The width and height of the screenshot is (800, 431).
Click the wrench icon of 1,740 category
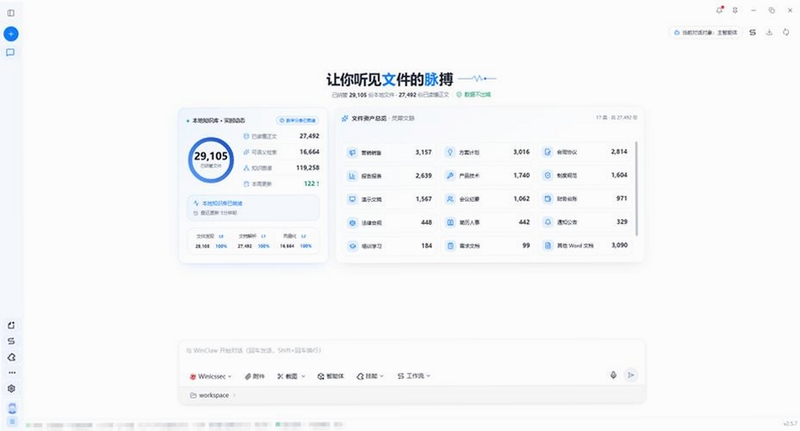click(450, 175)
